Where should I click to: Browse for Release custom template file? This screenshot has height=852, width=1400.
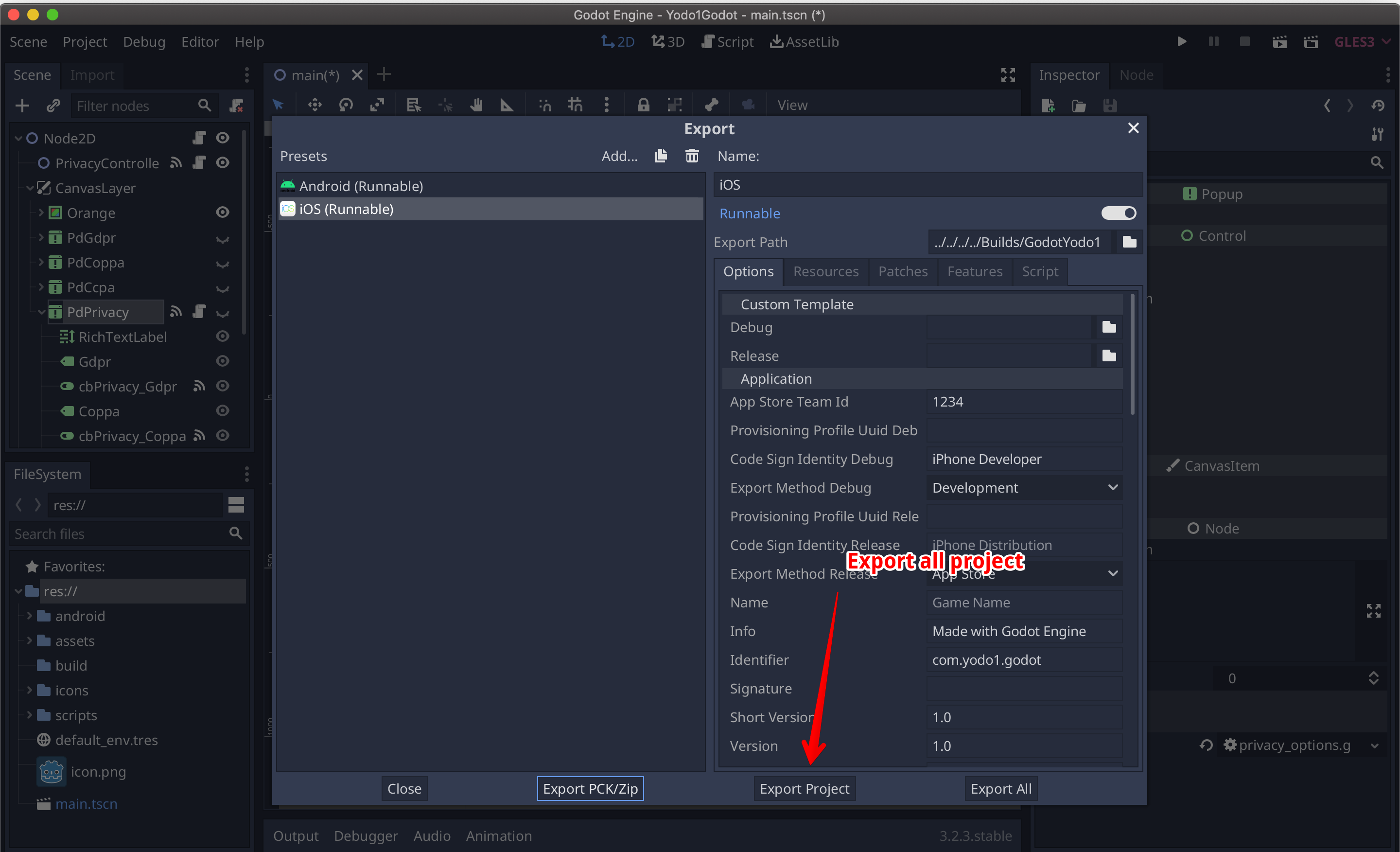click(x=1108, y=356)
